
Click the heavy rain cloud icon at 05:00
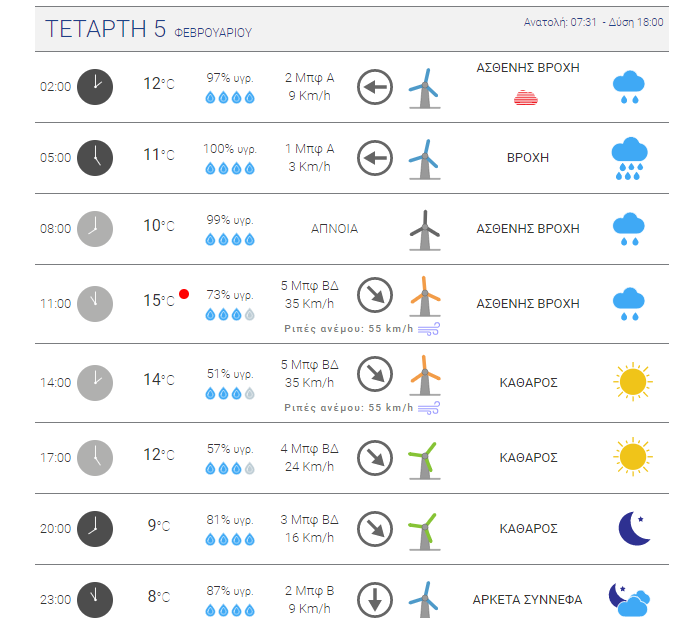coord(630,158)
